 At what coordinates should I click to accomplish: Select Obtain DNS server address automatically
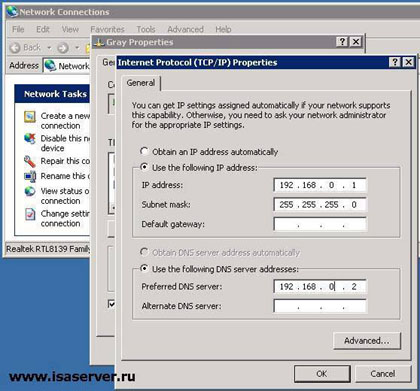point(144,252)
